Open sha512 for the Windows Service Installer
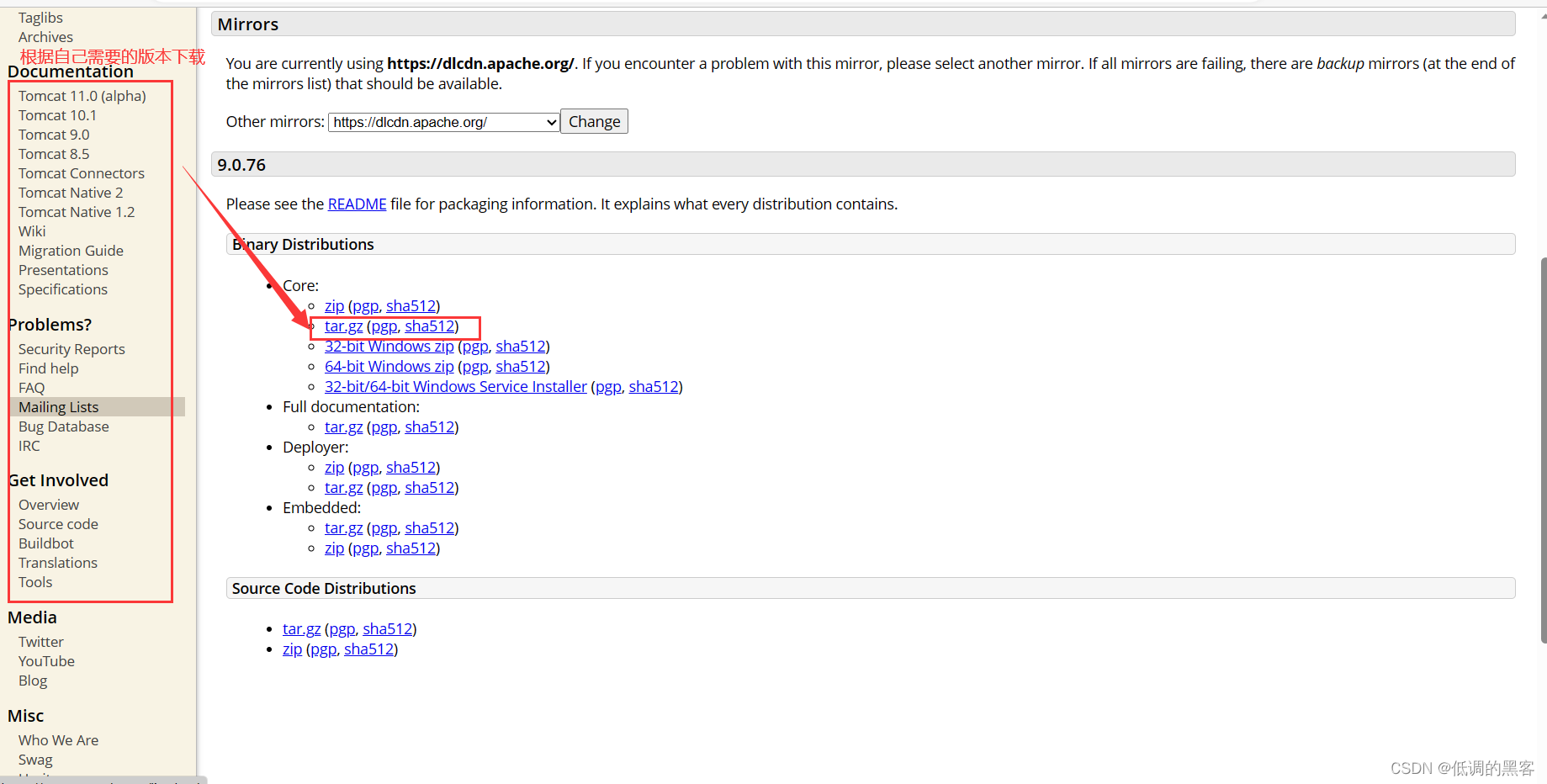This screenshot has height=784, width=1547. coord(654,387)
